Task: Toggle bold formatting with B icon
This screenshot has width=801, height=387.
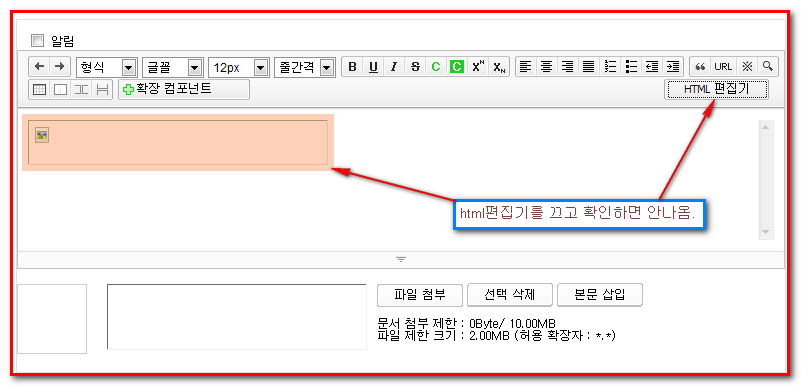Action: coord(352,67)
